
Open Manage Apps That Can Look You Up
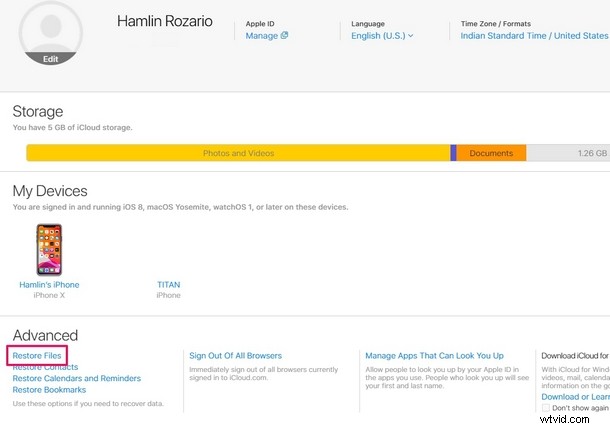click(434, 356)
